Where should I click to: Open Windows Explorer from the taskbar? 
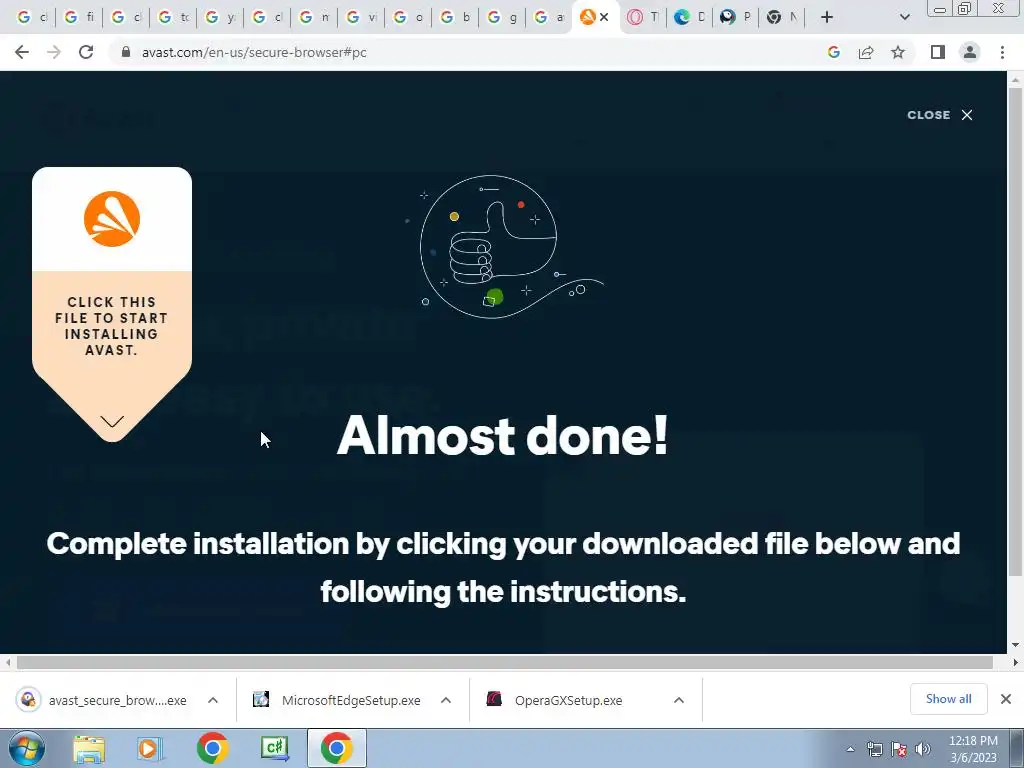(89, 748)
